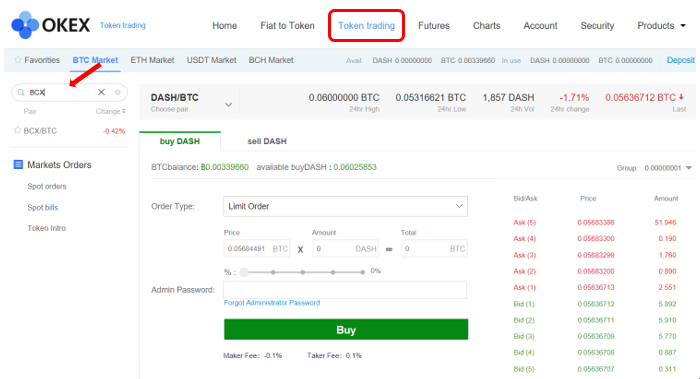Open Spot orders in sidebar
Viewport: 700px width, 379px height.
[47, 186]
